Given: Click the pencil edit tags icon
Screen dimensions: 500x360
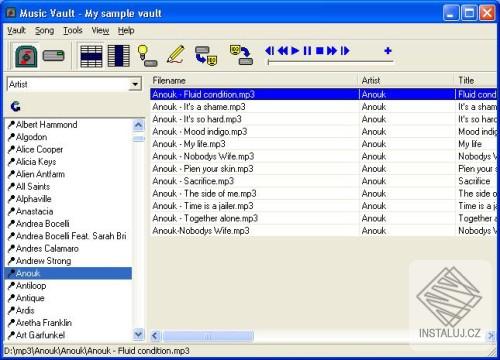Looking at the screenshot, I should click(x=175, y=54).
